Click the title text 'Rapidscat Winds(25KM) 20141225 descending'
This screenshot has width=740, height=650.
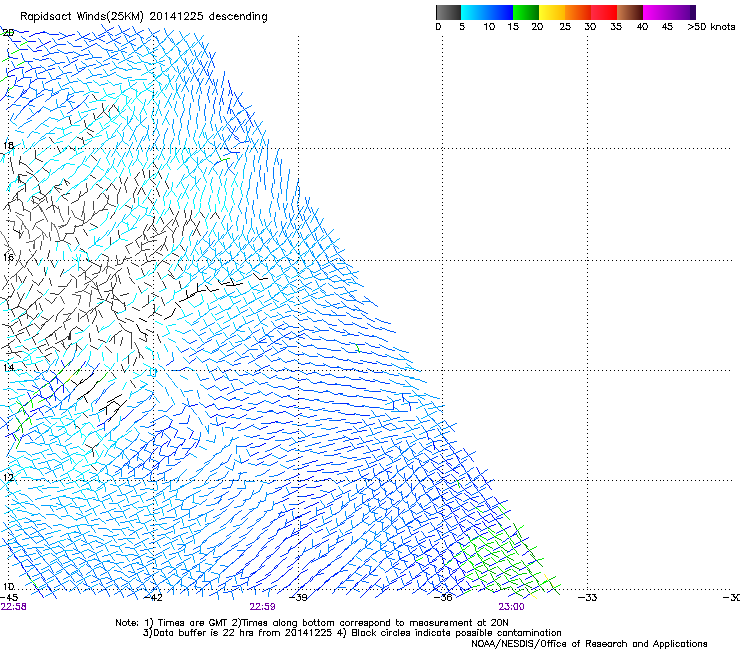pyautogui.click(x=143, y=17)
